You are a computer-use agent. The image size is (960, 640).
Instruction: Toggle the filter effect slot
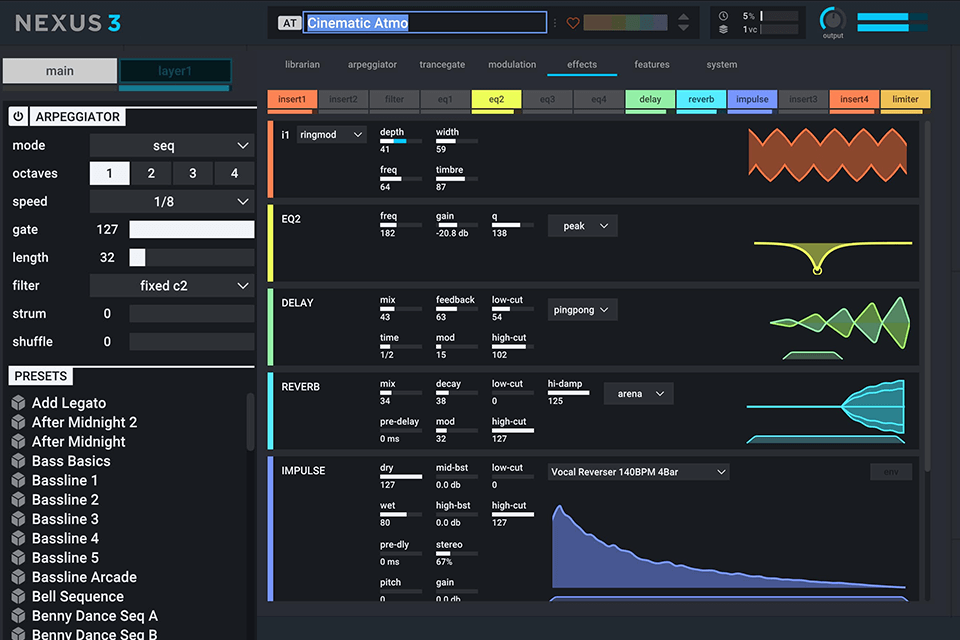click(x=394, y=99)
